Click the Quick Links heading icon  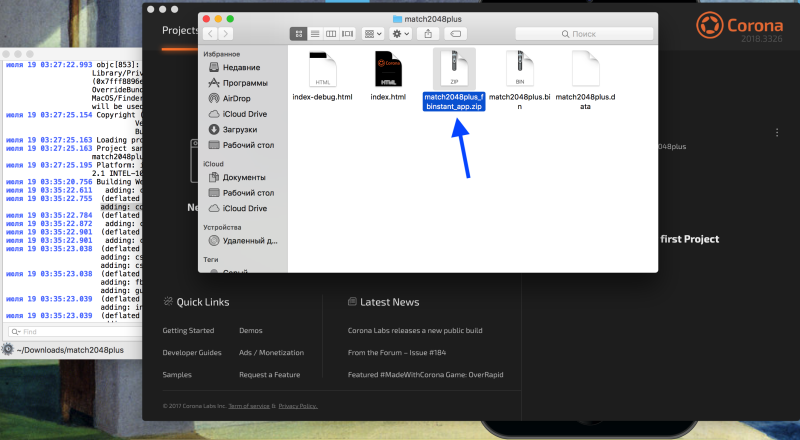[x=168, y=302]
